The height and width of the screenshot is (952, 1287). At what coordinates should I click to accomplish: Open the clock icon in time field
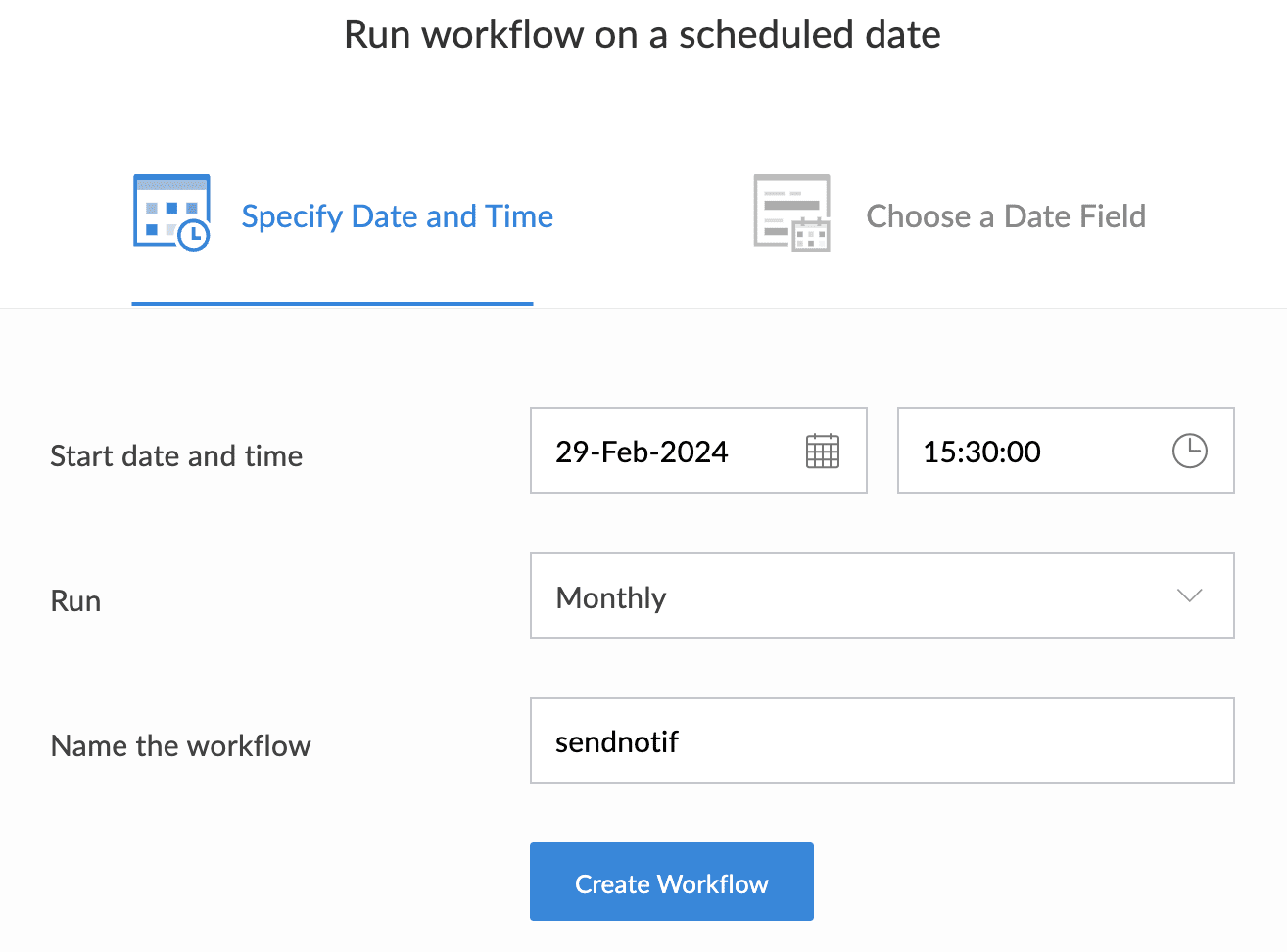pyautogui.click(x=1189, y=452)
